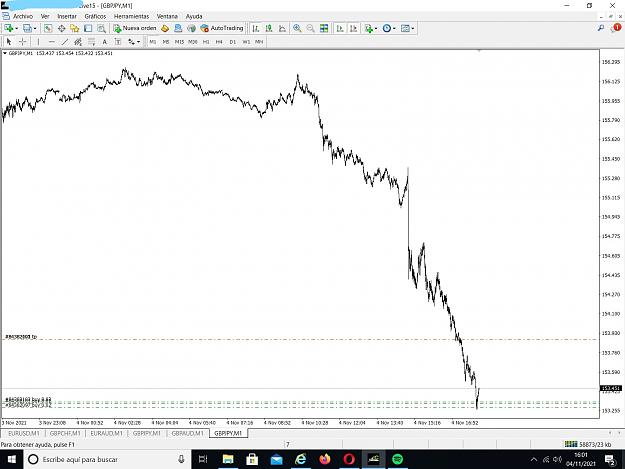Viewport: 625px width, 469px height.
Task: Select the Fibonacci Retracement tool
Action: (91, 41)
